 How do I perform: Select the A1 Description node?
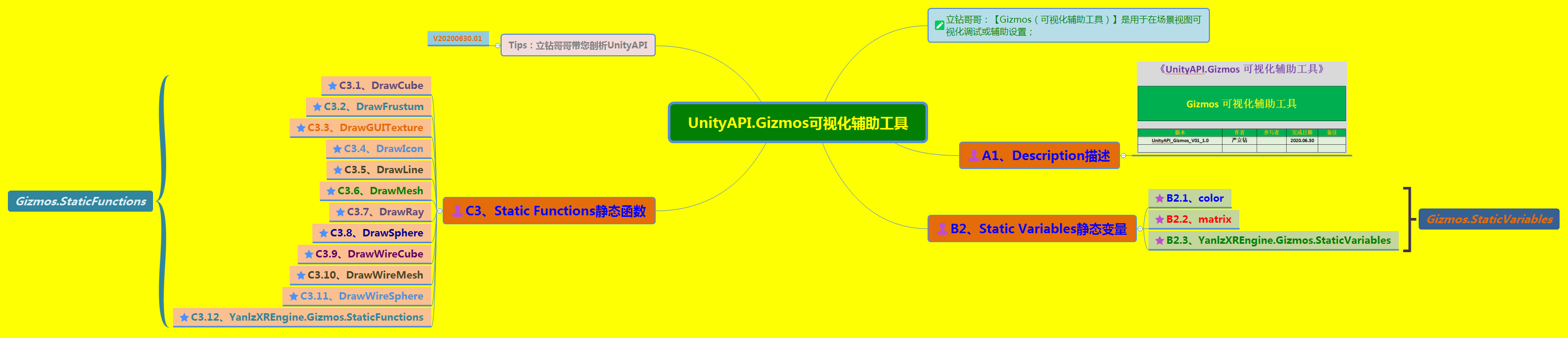(1039, 155)
